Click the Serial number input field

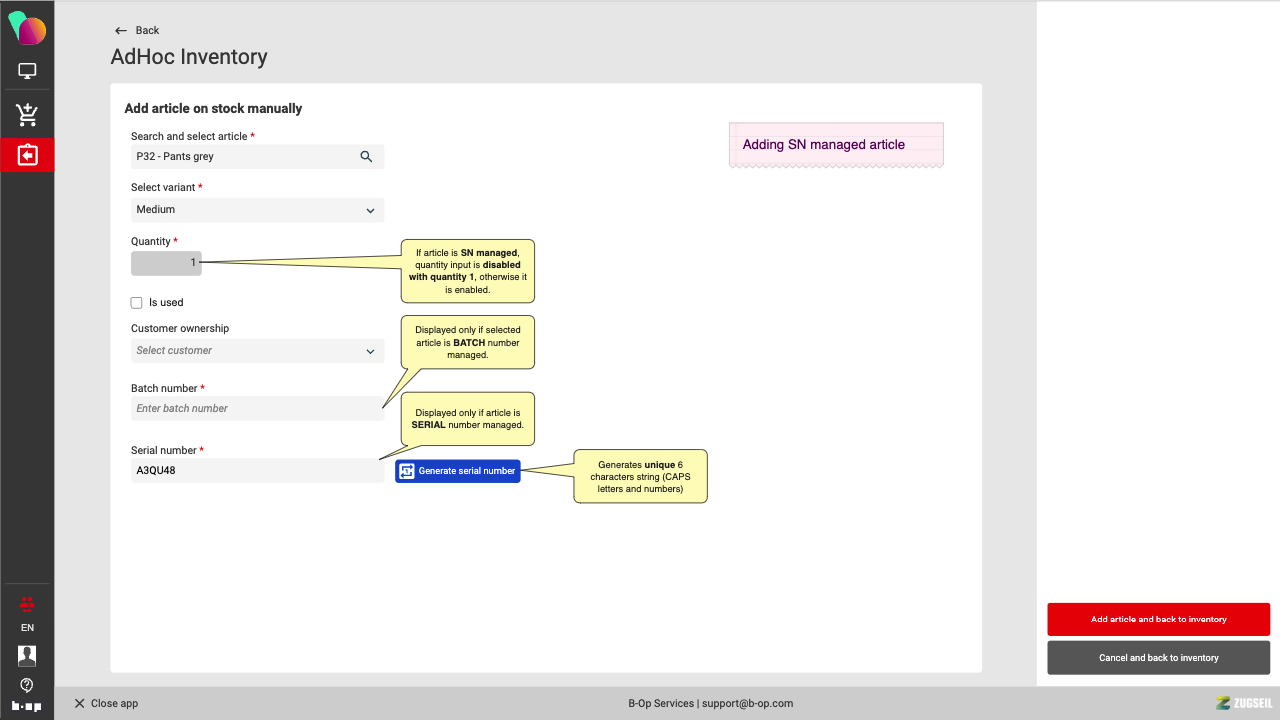point(257,471)
